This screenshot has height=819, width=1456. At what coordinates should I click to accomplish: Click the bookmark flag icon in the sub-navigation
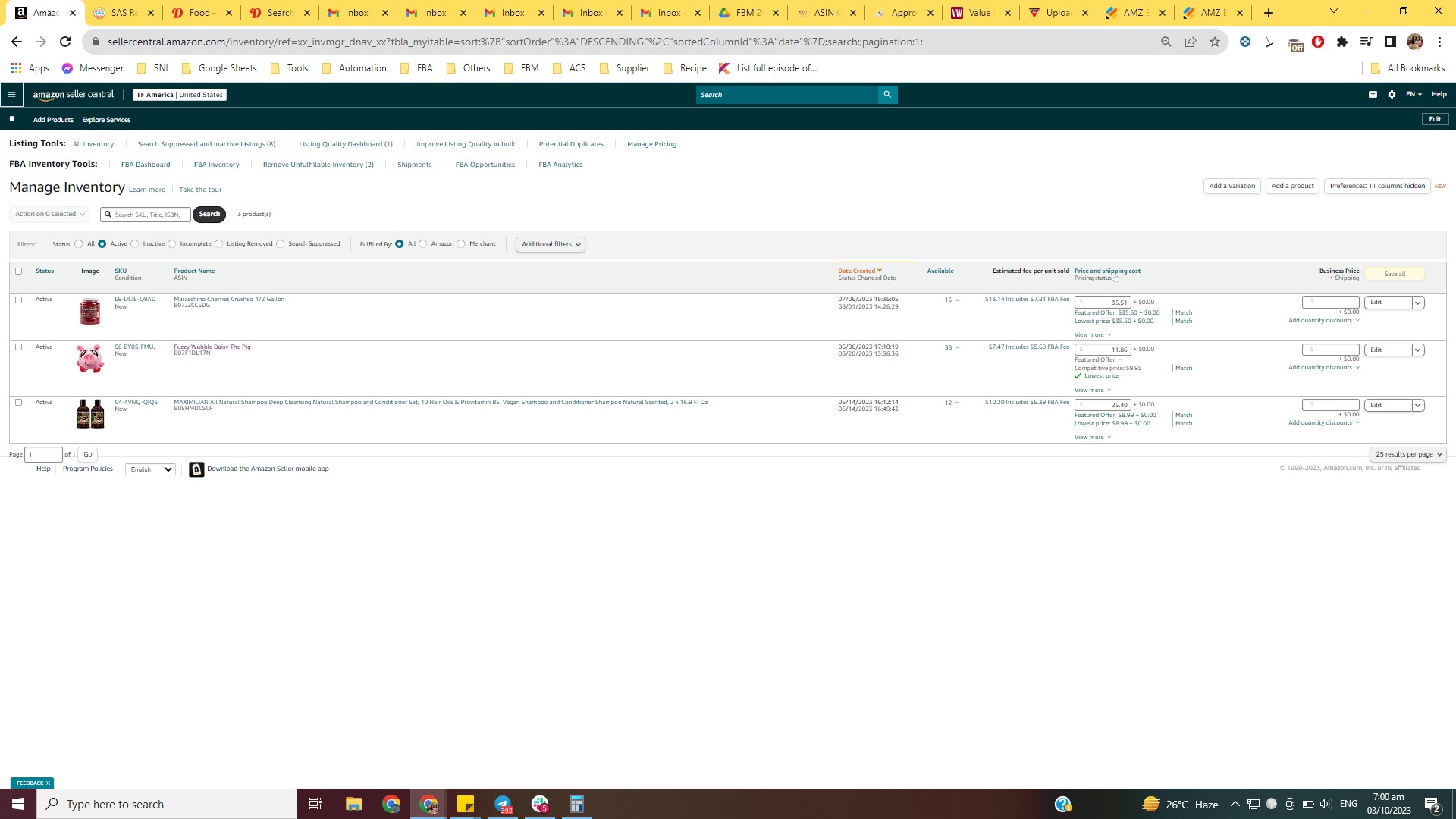pos(11,119)
